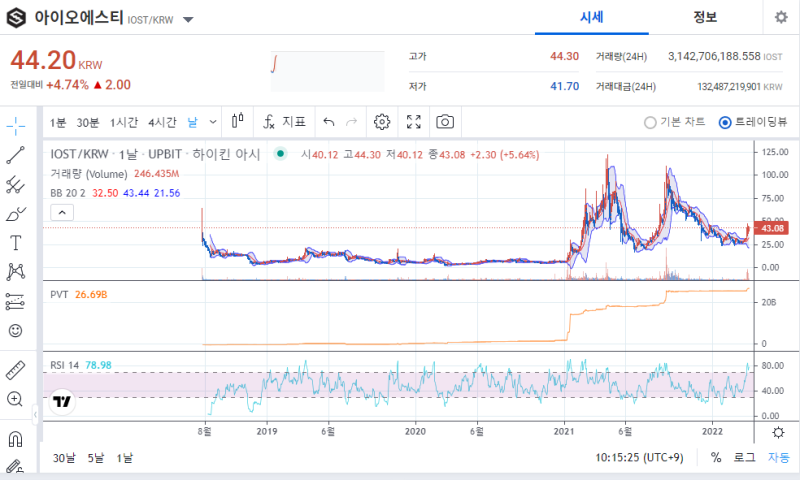
Task: Select the long position prediction tool
Action: pyautogui.click(x=16, y=301)
